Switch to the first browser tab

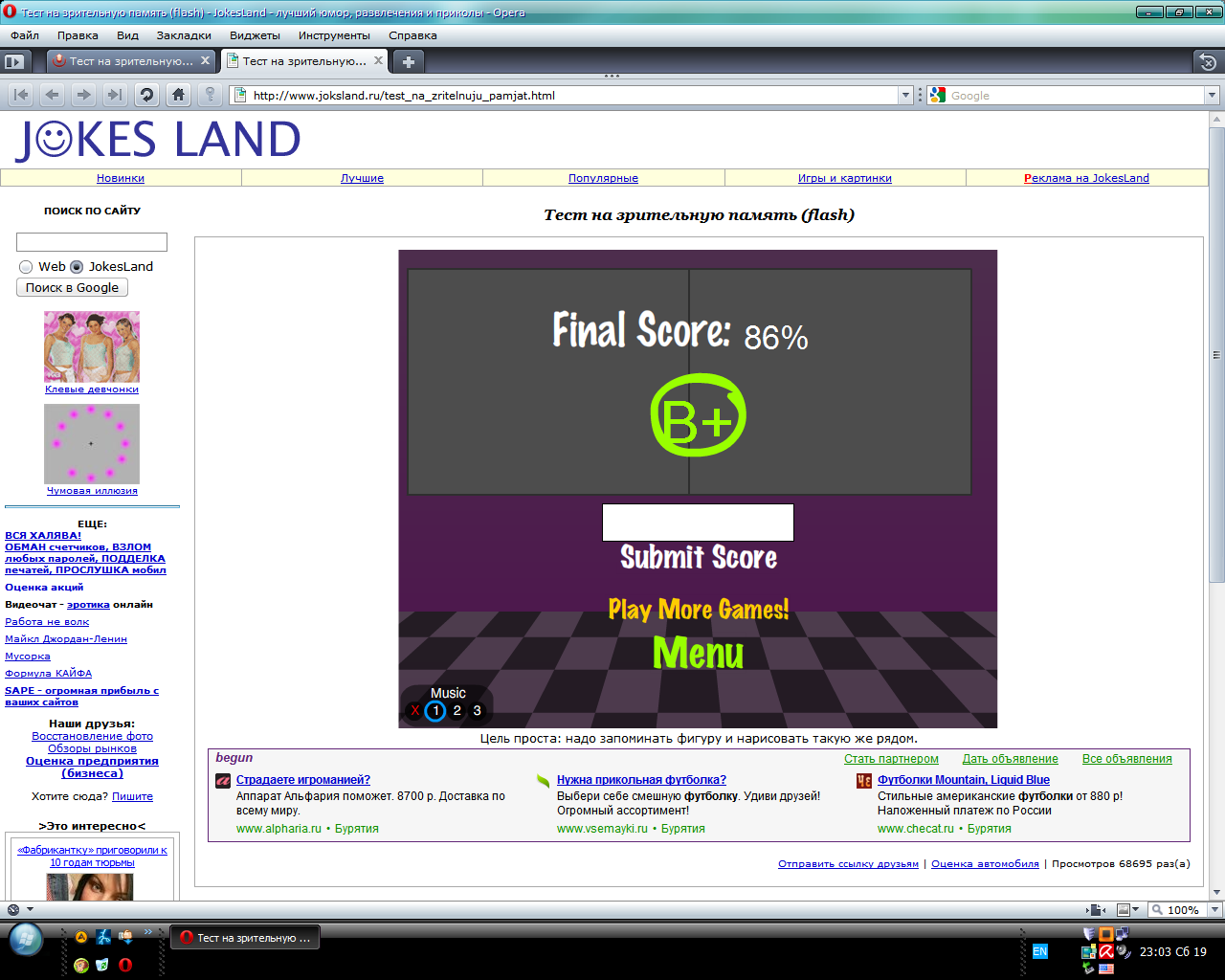click(x=129, y=60)
